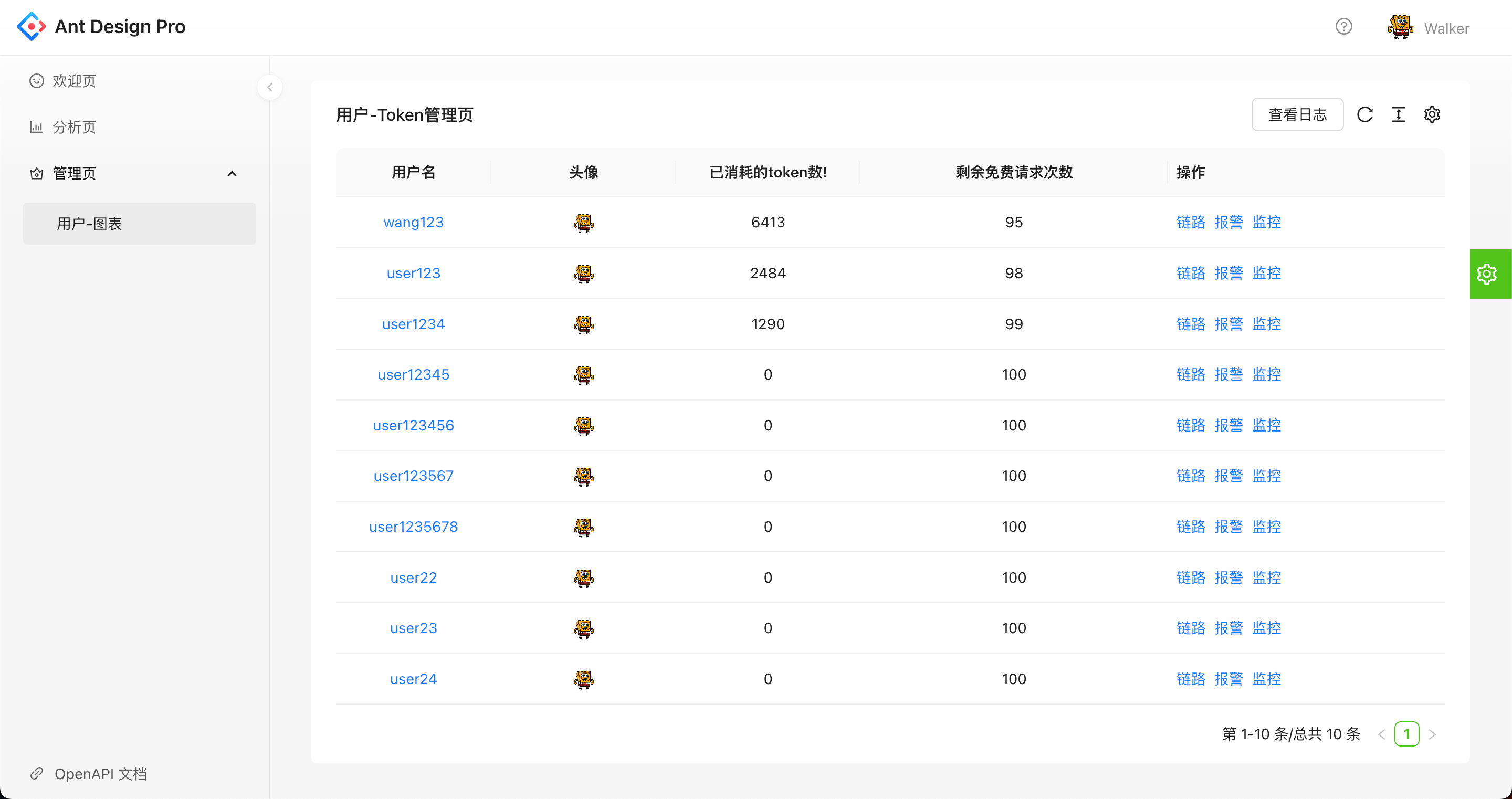
Task: Click the Walker username text
Action: click(1446, 28)
